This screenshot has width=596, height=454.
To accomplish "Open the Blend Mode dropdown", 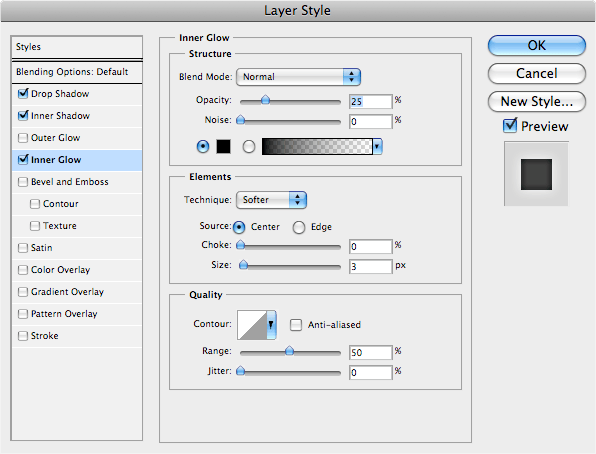I will tap(298, 77).
